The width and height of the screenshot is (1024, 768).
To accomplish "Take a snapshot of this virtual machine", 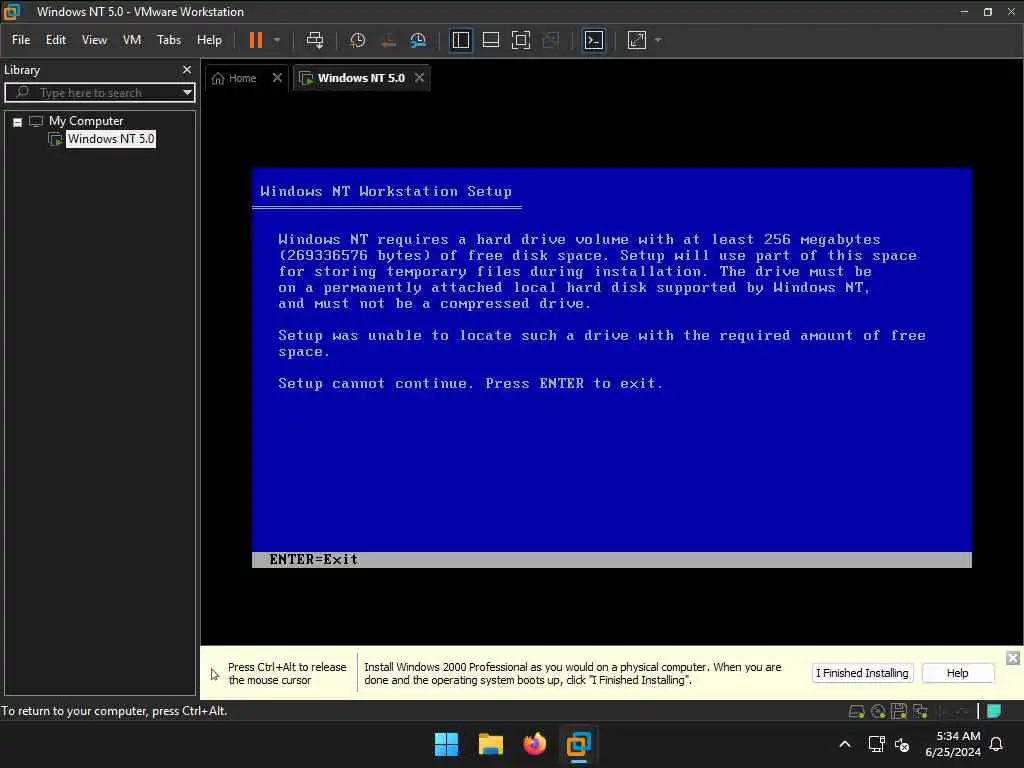I will tap(357, 40).
